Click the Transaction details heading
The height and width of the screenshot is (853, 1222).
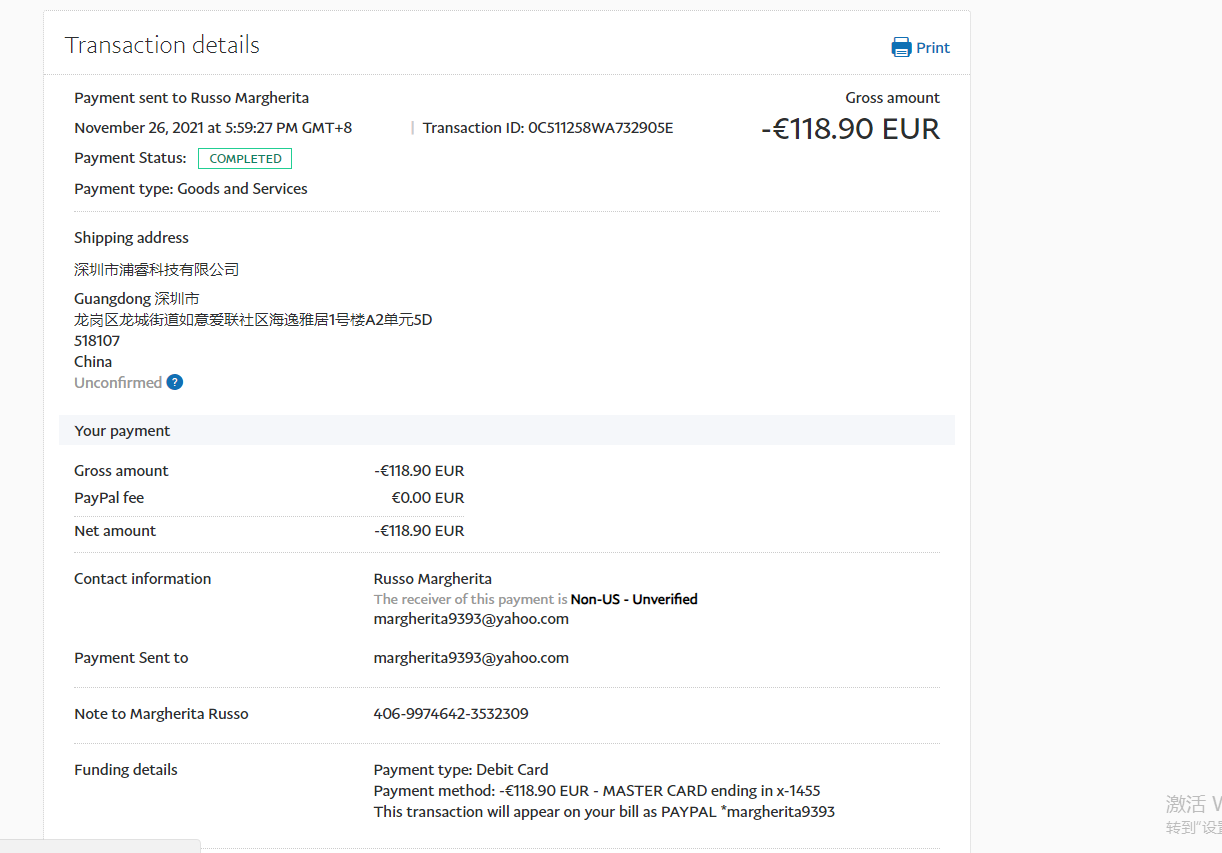tap(162, 45)
